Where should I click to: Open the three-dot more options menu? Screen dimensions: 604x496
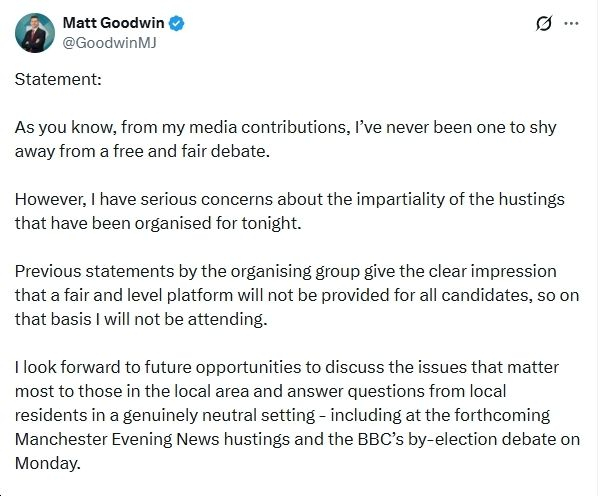(571, 24)
